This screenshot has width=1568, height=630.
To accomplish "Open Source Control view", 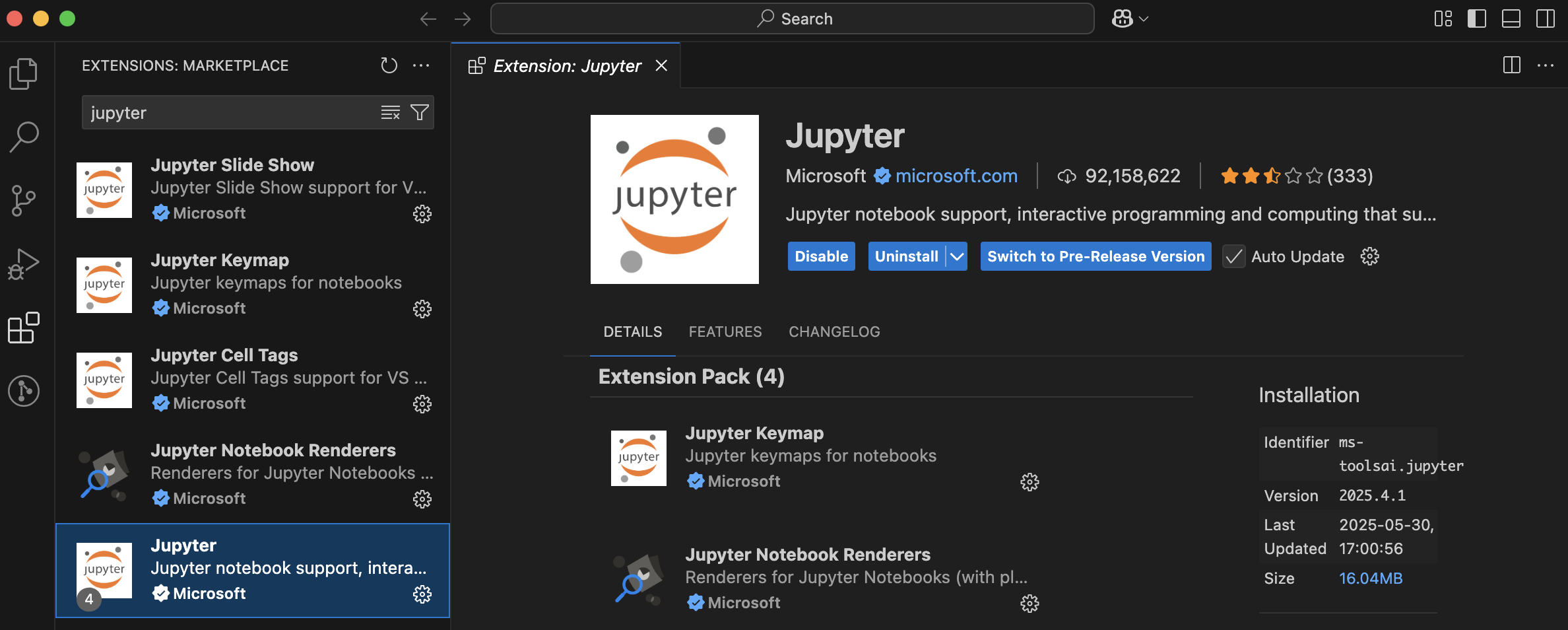I will pyautogui.click(x=24, y=201).
